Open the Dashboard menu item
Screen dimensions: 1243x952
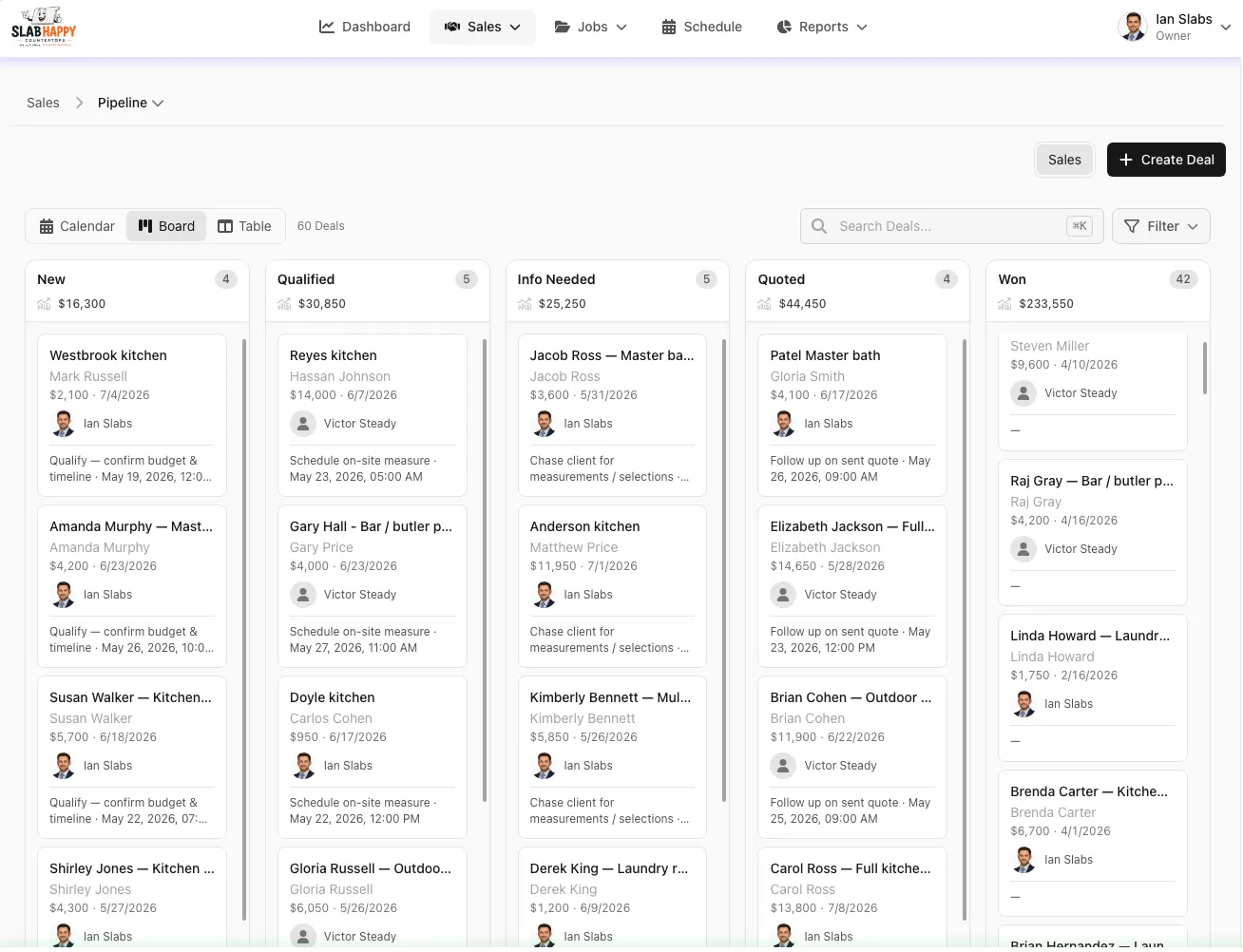(365, 27)
